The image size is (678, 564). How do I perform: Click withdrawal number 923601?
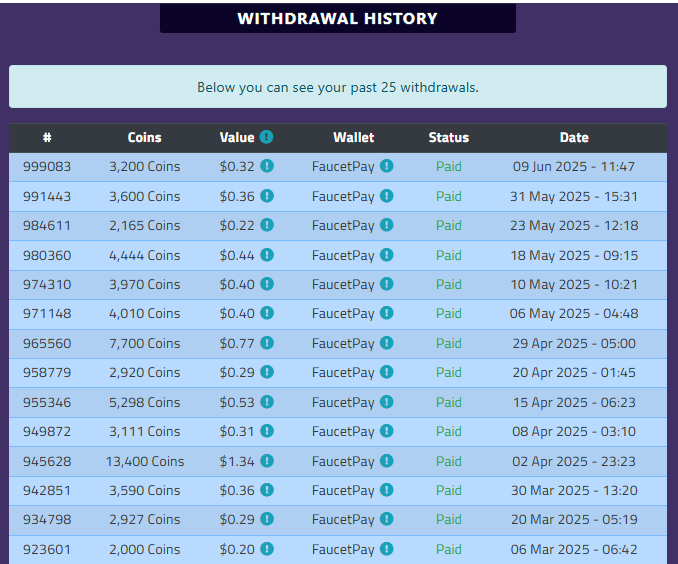pos(47,549)
